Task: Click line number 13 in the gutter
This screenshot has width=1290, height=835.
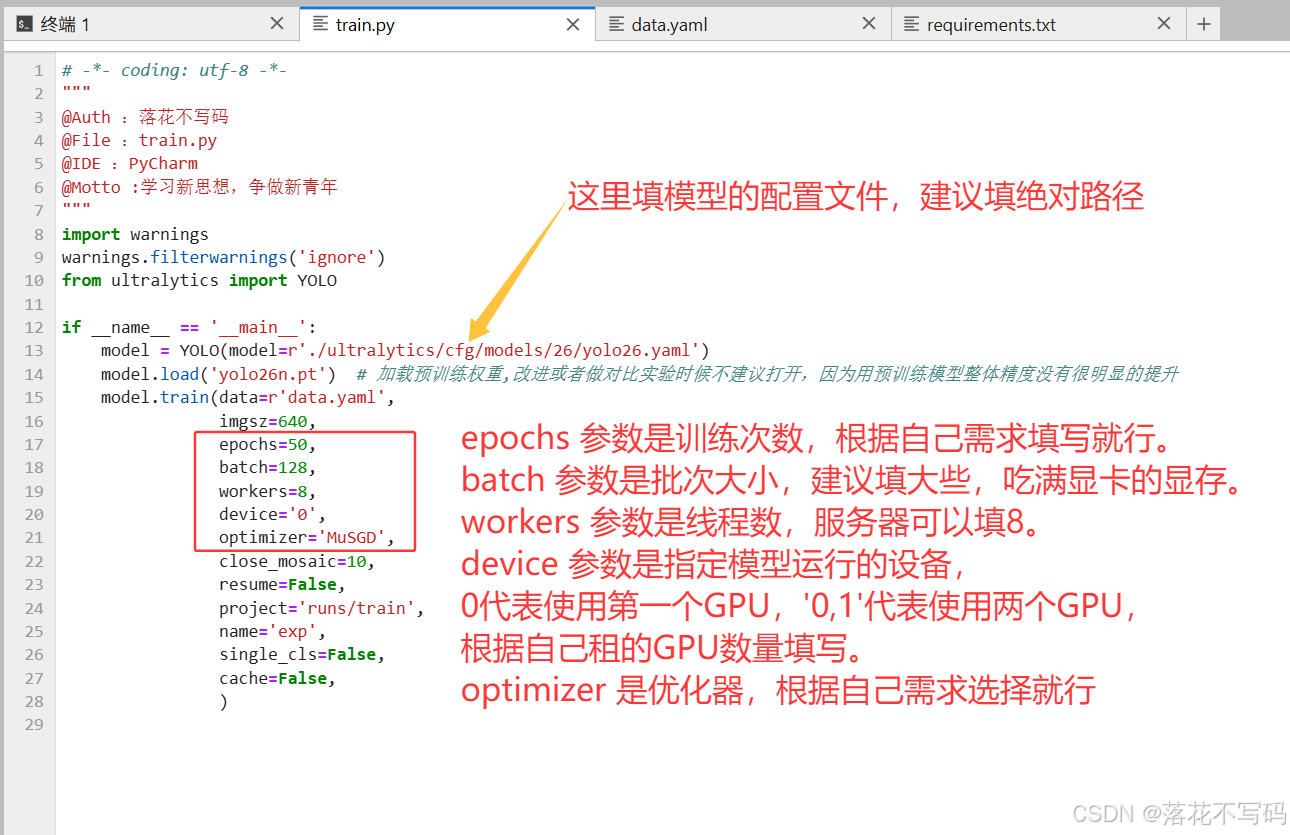Action: [34, 351]
